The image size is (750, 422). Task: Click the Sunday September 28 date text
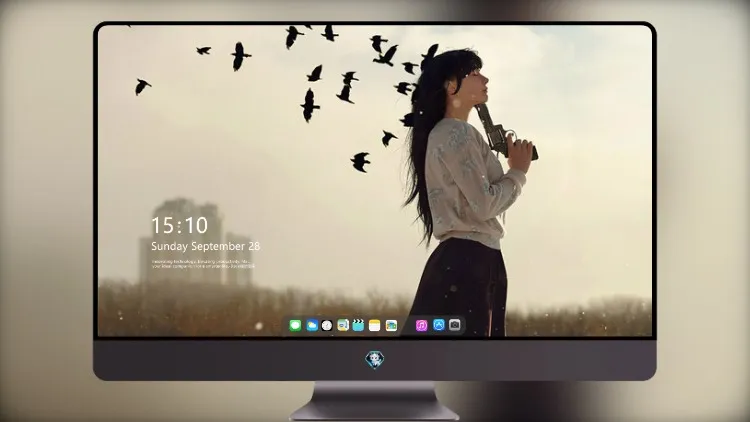(x=206, y=246)
